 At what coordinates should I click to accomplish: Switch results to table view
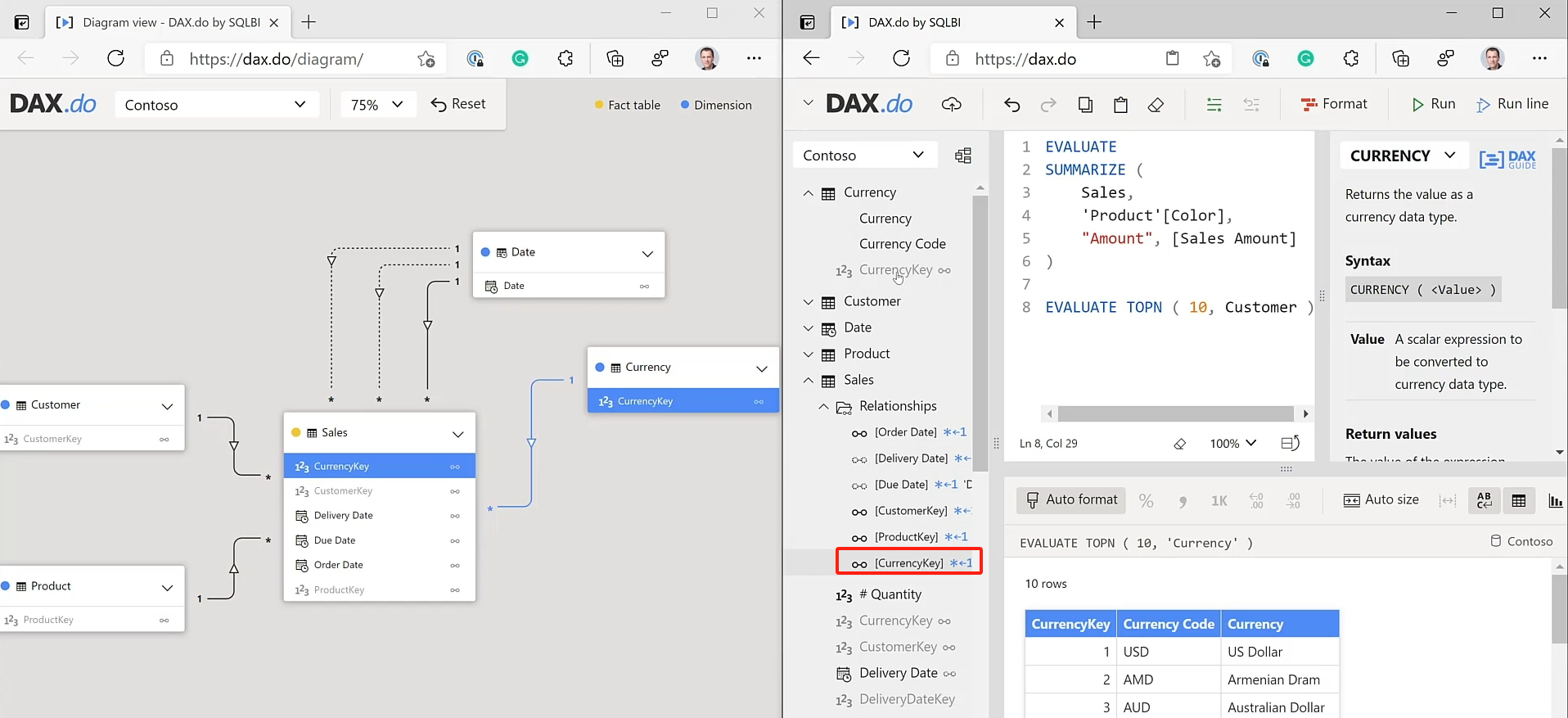(x=1519, y=500)
